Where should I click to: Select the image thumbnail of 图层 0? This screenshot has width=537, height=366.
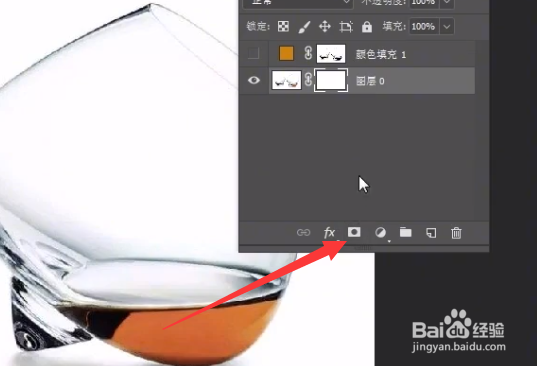(286, 80)
